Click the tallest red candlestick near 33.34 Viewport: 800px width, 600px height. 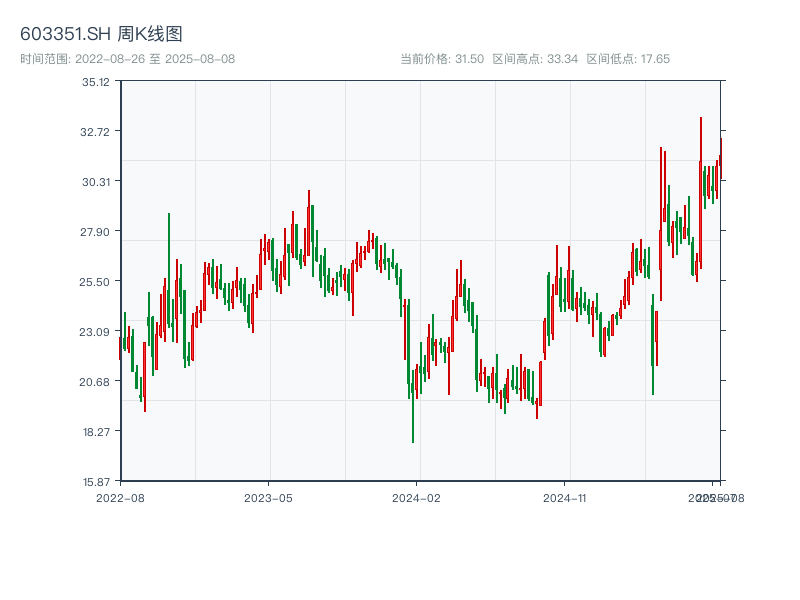tap(701, 193)
